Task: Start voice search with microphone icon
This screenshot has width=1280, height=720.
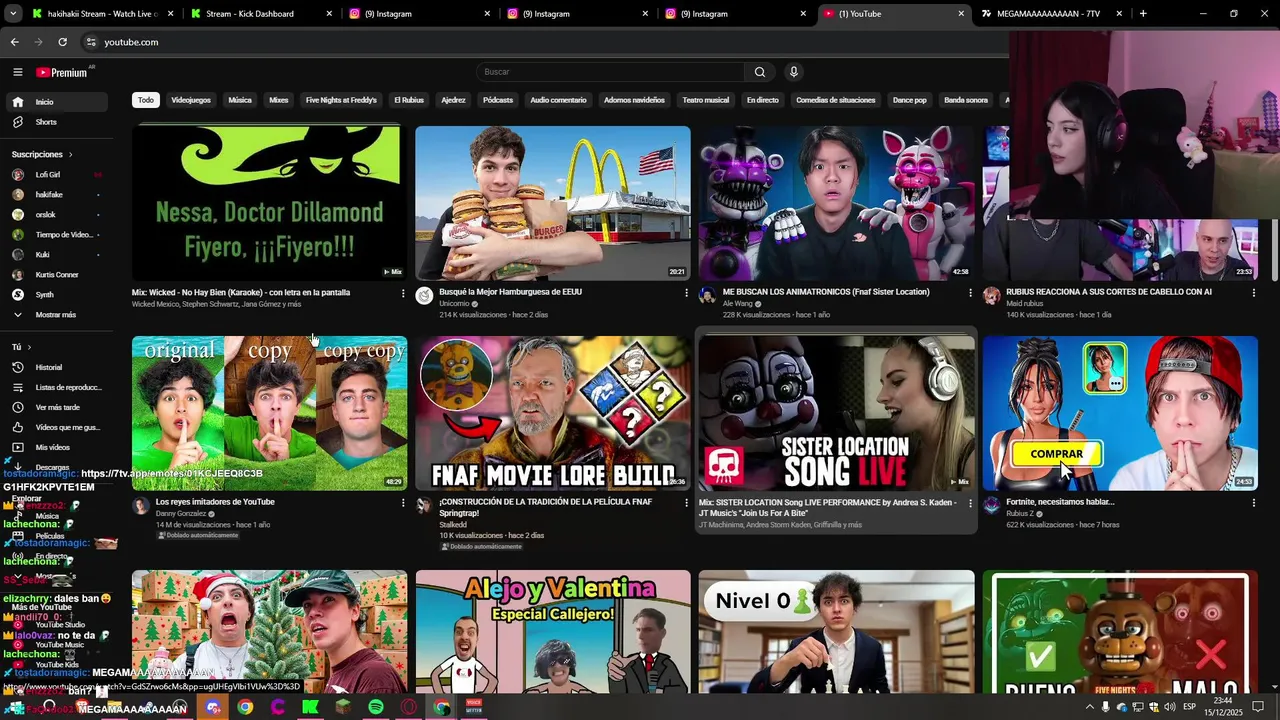Action: pyautogui.click(x=794, y=72)
